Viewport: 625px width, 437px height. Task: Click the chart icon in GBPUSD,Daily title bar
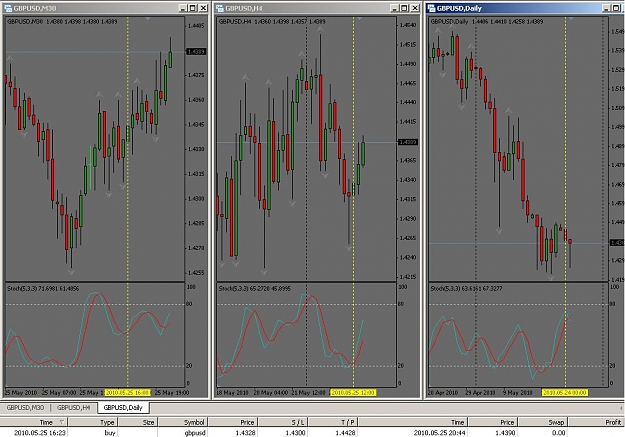tap(431, 8)
